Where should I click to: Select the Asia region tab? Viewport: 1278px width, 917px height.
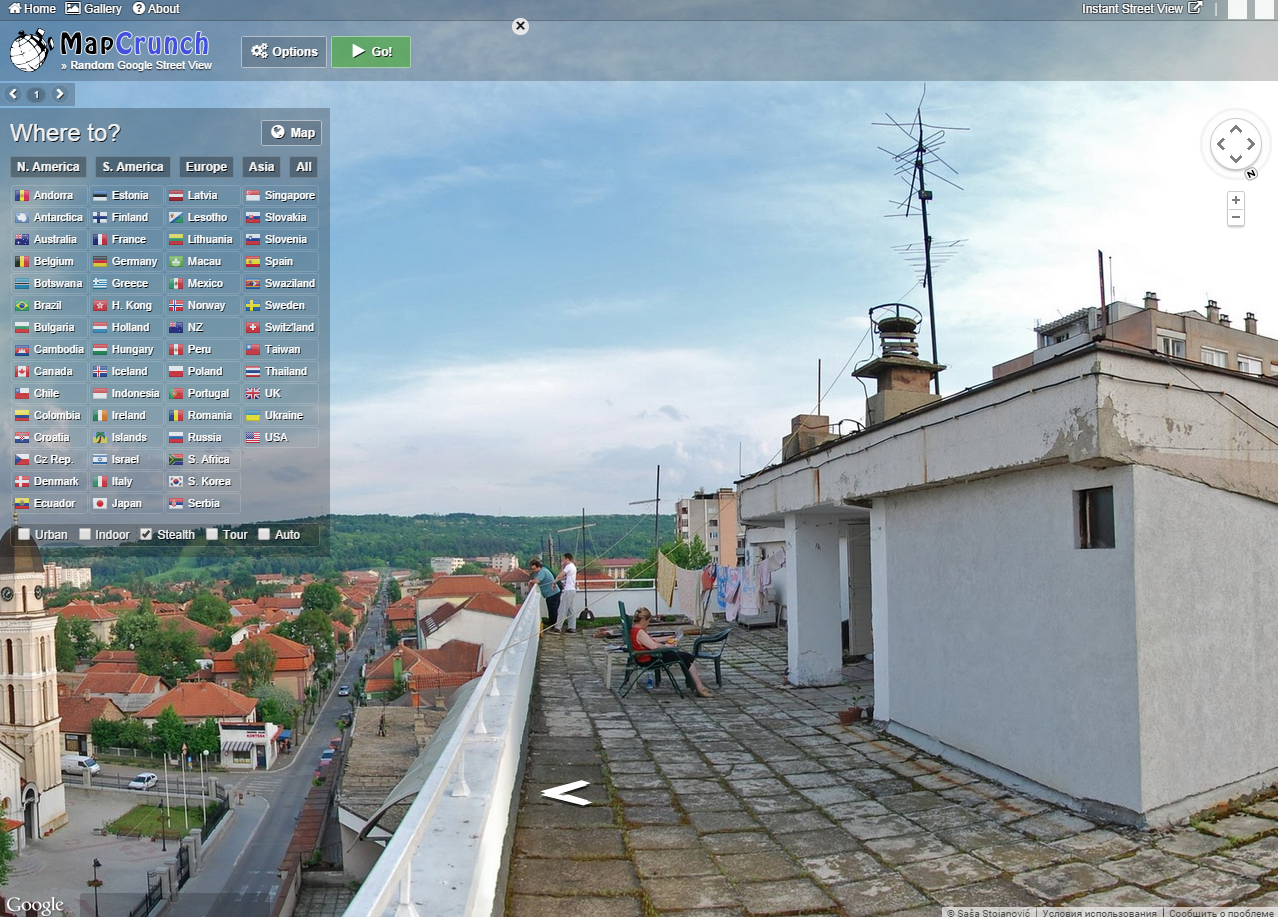click(262, 167)
